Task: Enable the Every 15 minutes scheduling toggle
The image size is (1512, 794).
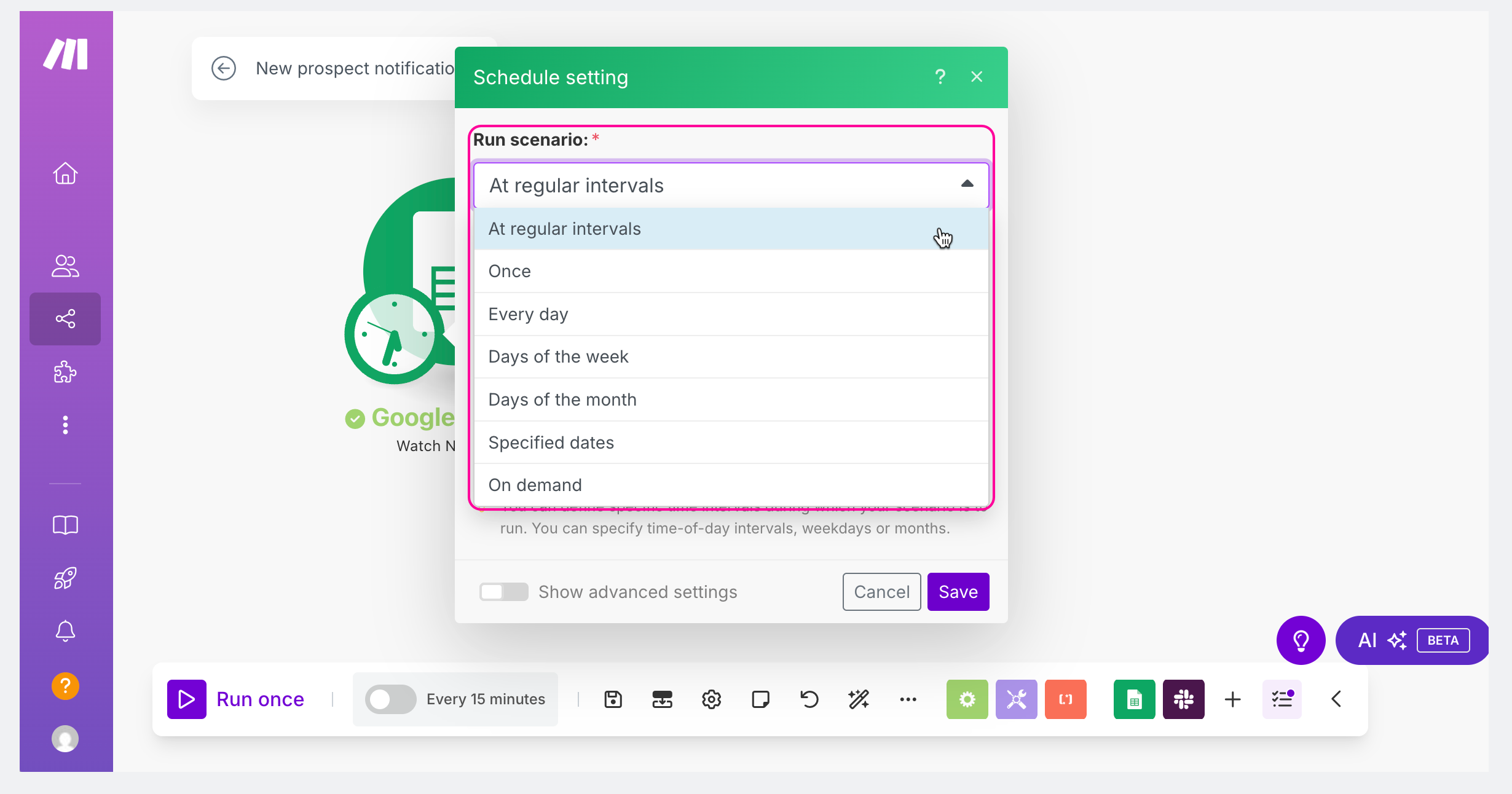Action: point(390,699)
